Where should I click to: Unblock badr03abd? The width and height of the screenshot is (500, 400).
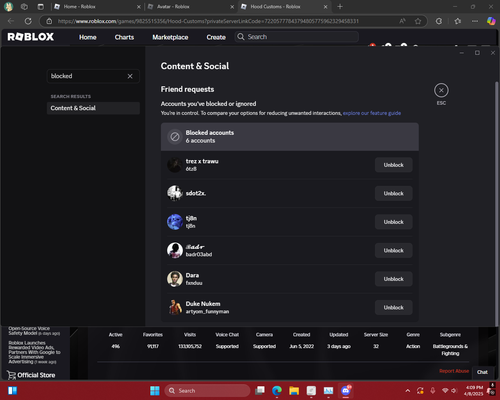(x=393, y=250)
